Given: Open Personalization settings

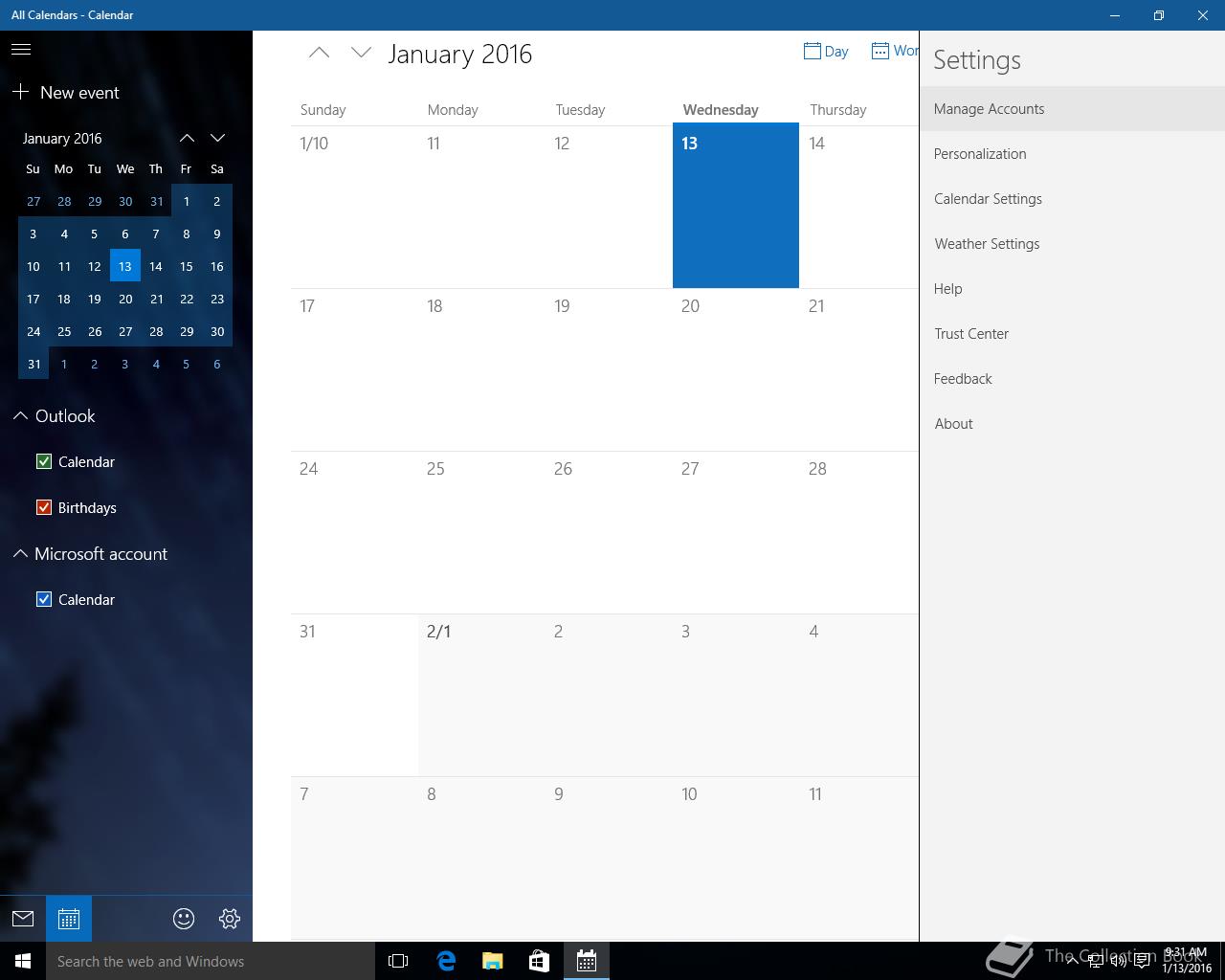Looking at the screenshot, I should pos(1072,154).
